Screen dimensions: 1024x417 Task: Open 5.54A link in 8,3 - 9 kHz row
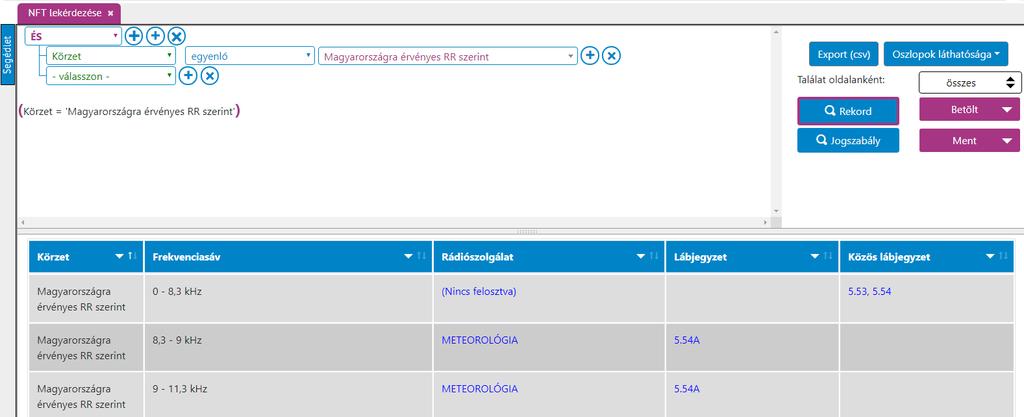click(687, 340)
